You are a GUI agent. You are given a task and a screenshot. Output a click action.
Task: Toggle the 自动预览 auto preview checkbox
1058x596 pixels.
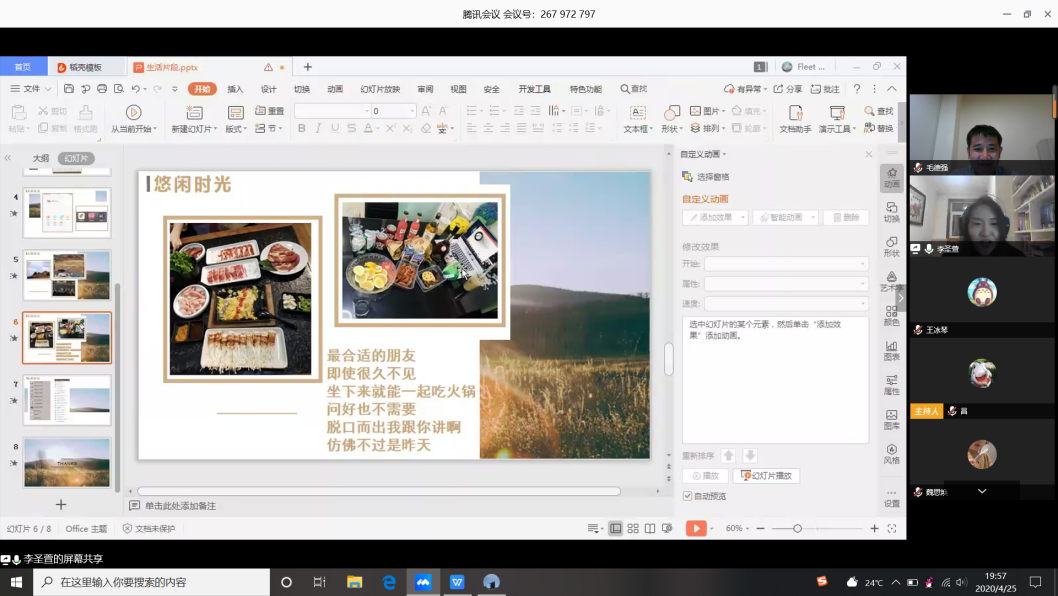[687, 496]
